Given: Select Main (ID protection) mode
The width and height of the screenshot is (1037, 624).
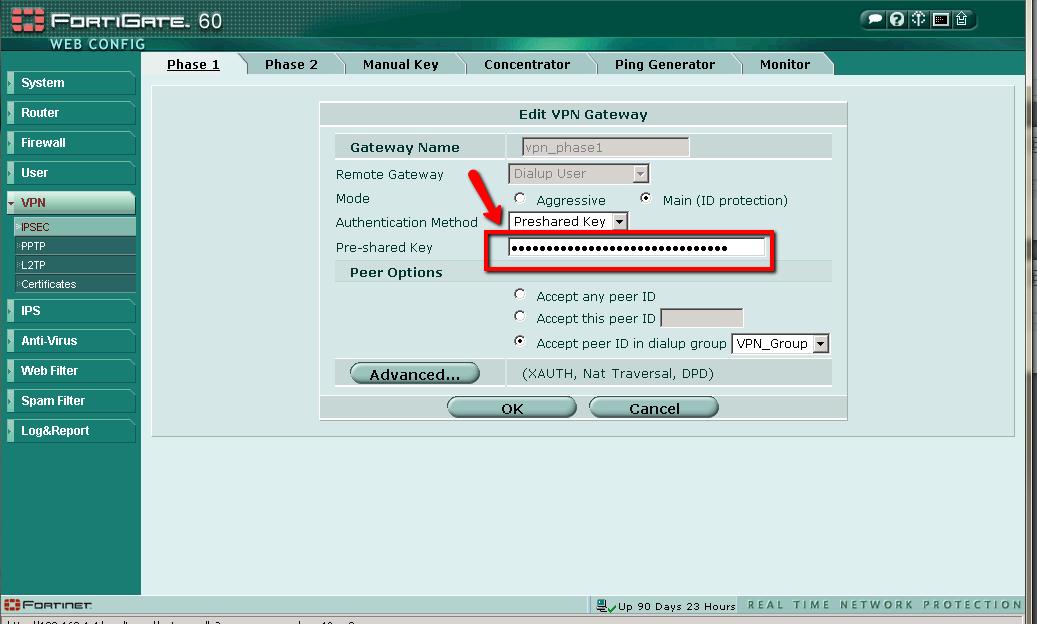Looking at the screenshot, I should 645,198.
